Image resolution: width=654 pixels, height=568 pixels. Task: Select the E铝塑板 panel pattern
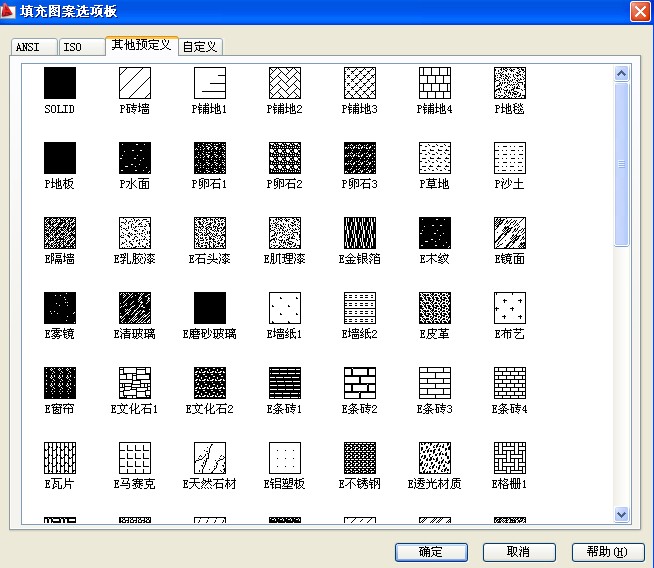285,458
